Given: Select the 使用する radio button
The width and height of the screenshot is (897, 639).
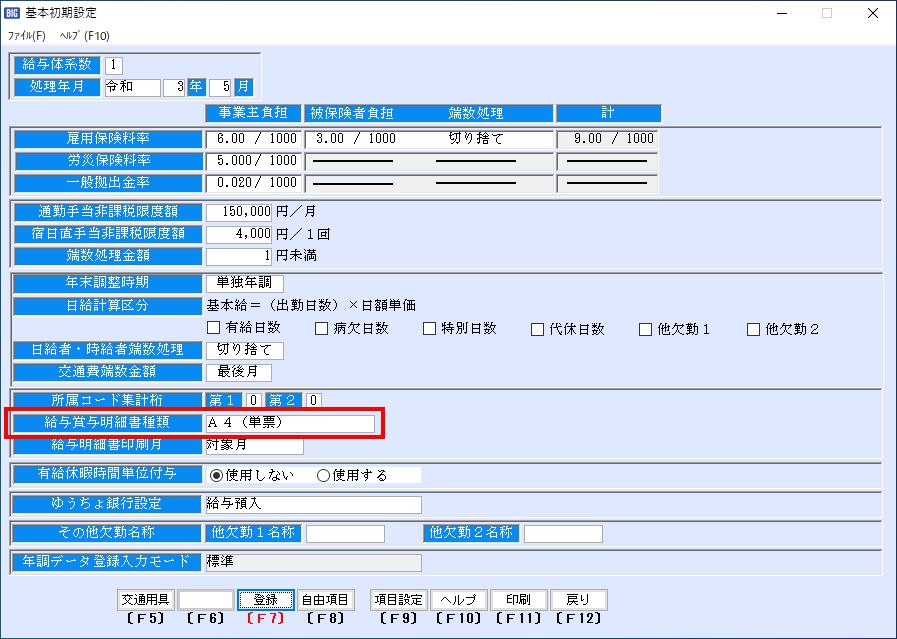Looking at the screenshot, I should (x=323, y=475).
